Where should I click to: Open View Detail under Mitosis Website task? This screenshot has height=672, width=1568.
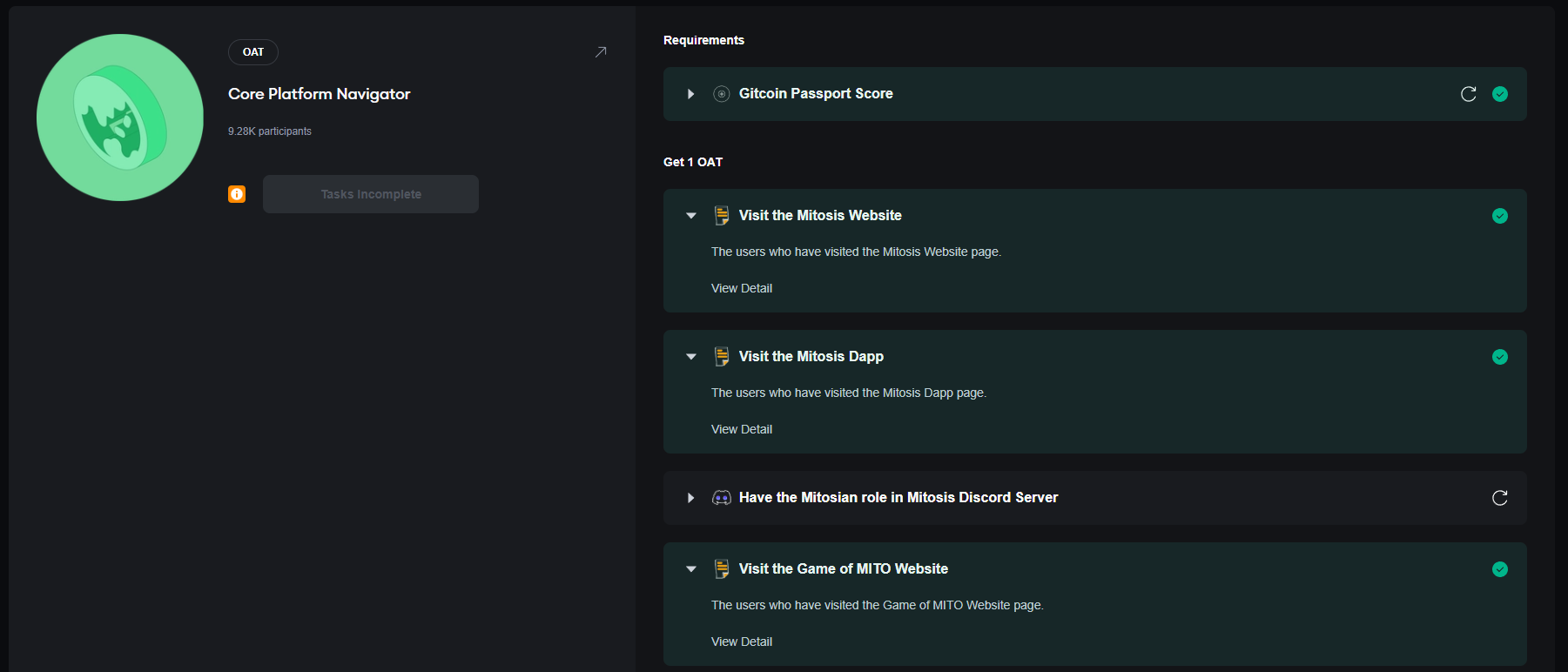pos(742,288)
